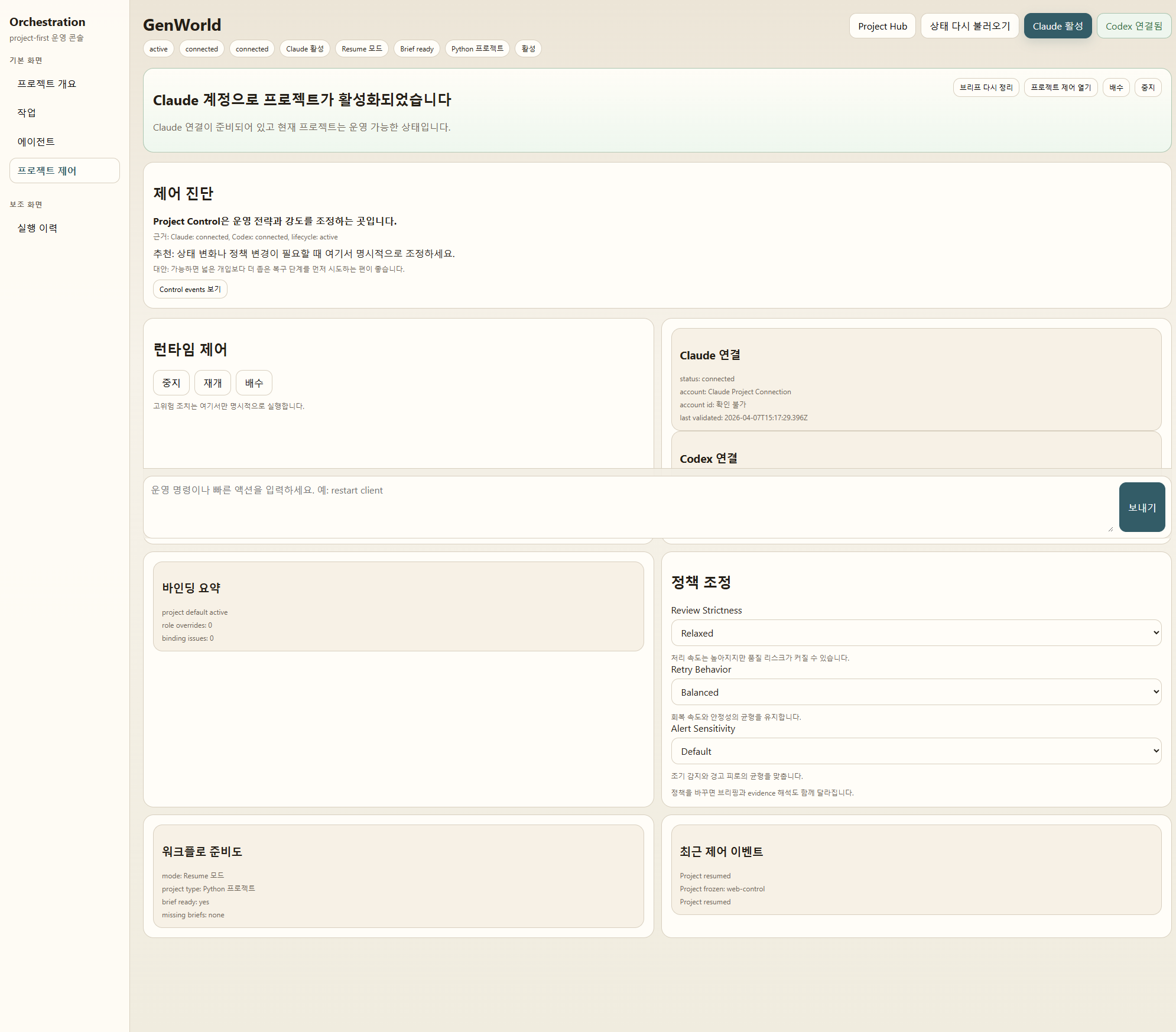Click the 보내기 send button
This screenshot has height=1032, width=1176.
pyautogui.click(x=1142, y=507)
